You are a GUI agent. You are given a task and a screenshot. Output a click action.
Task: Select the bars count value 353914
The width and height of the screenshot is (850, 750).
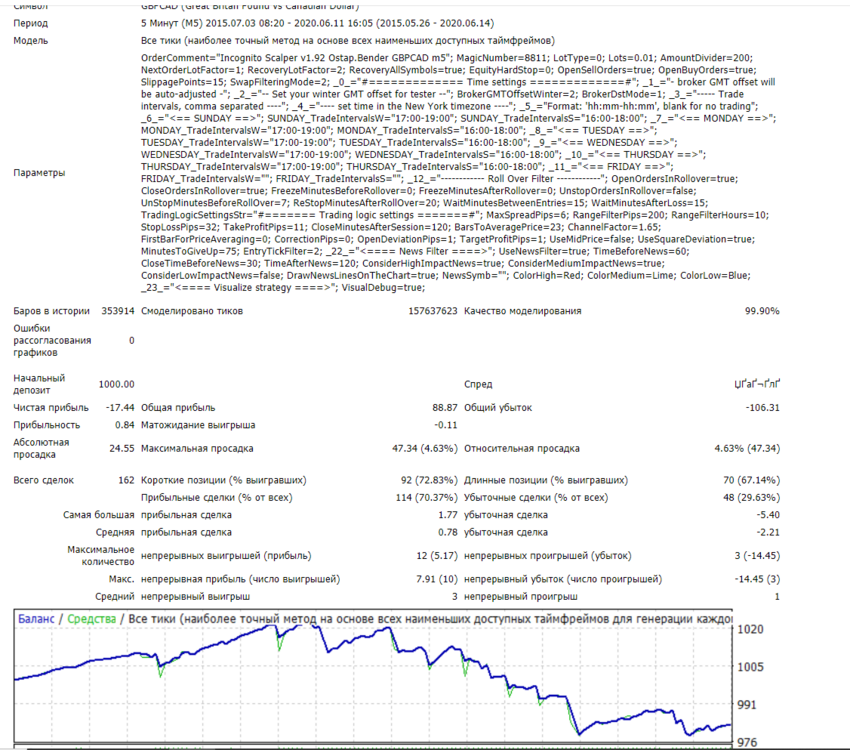pos(118,311)
